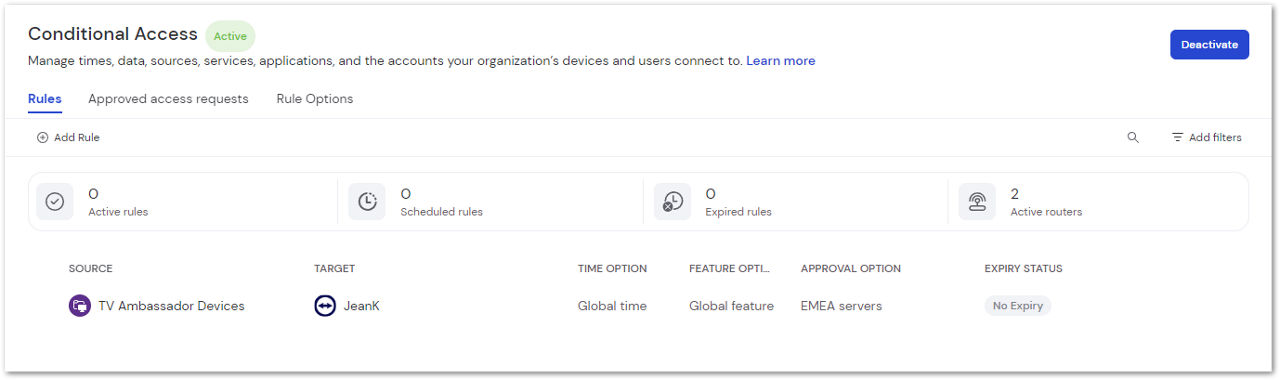Select the Rules tab
Screen dimensions: 1280x380
click(45, 99)
